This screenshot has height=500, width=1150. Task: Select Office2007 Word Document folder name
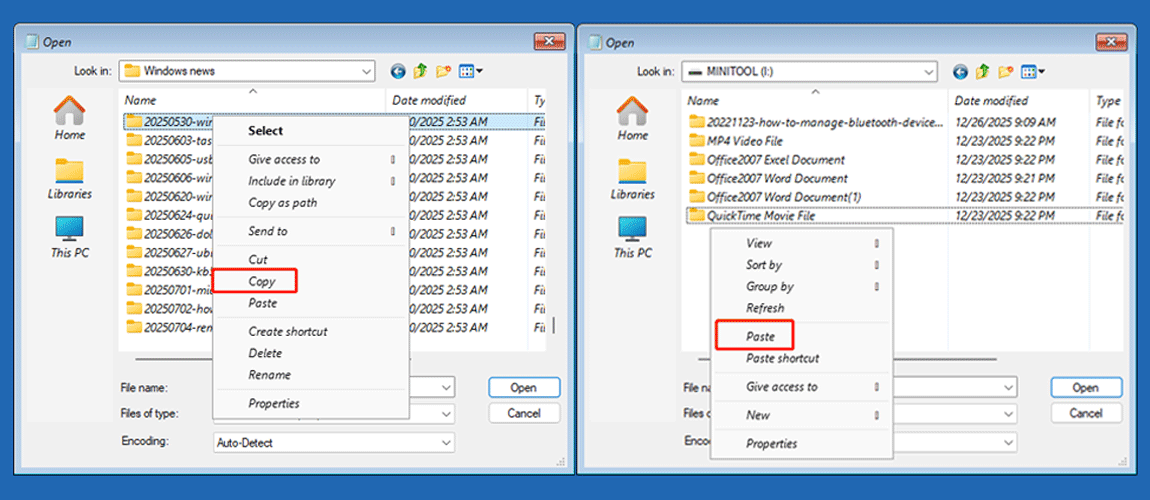tap(777, 178)
